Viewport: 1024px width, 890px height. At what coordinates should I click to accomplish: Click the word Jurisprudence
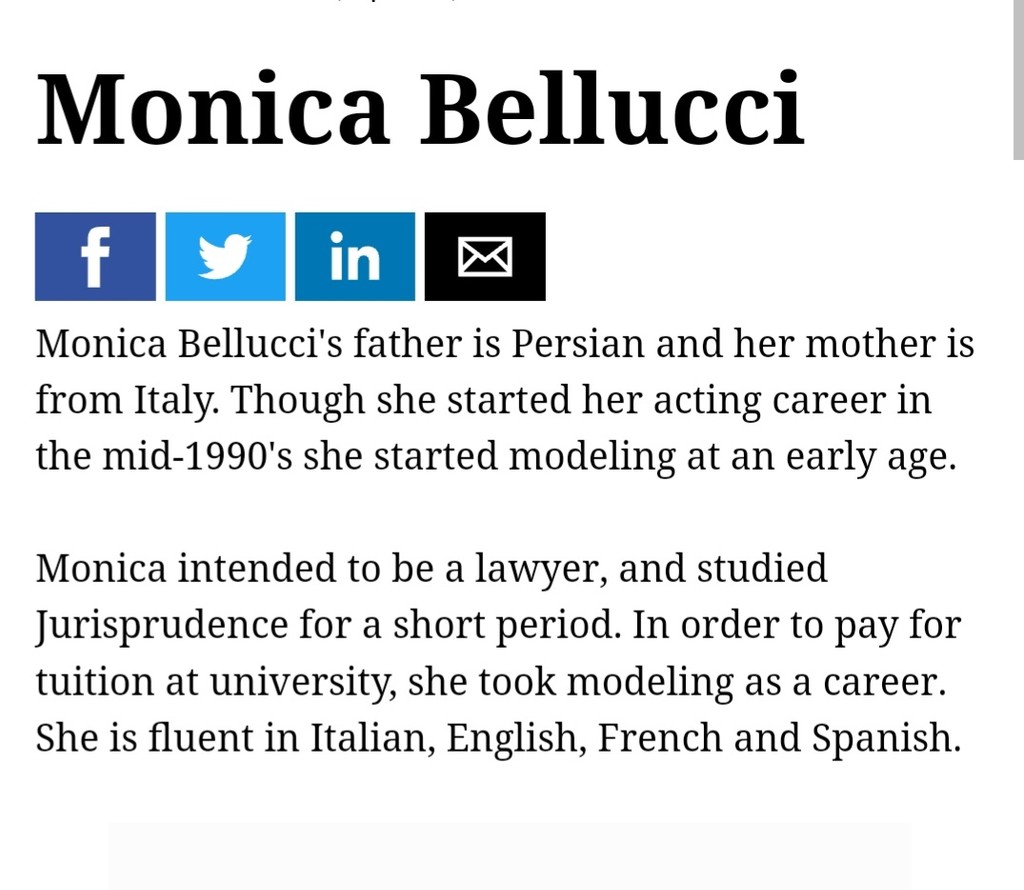pyautogui.click(x=161, y=626)
